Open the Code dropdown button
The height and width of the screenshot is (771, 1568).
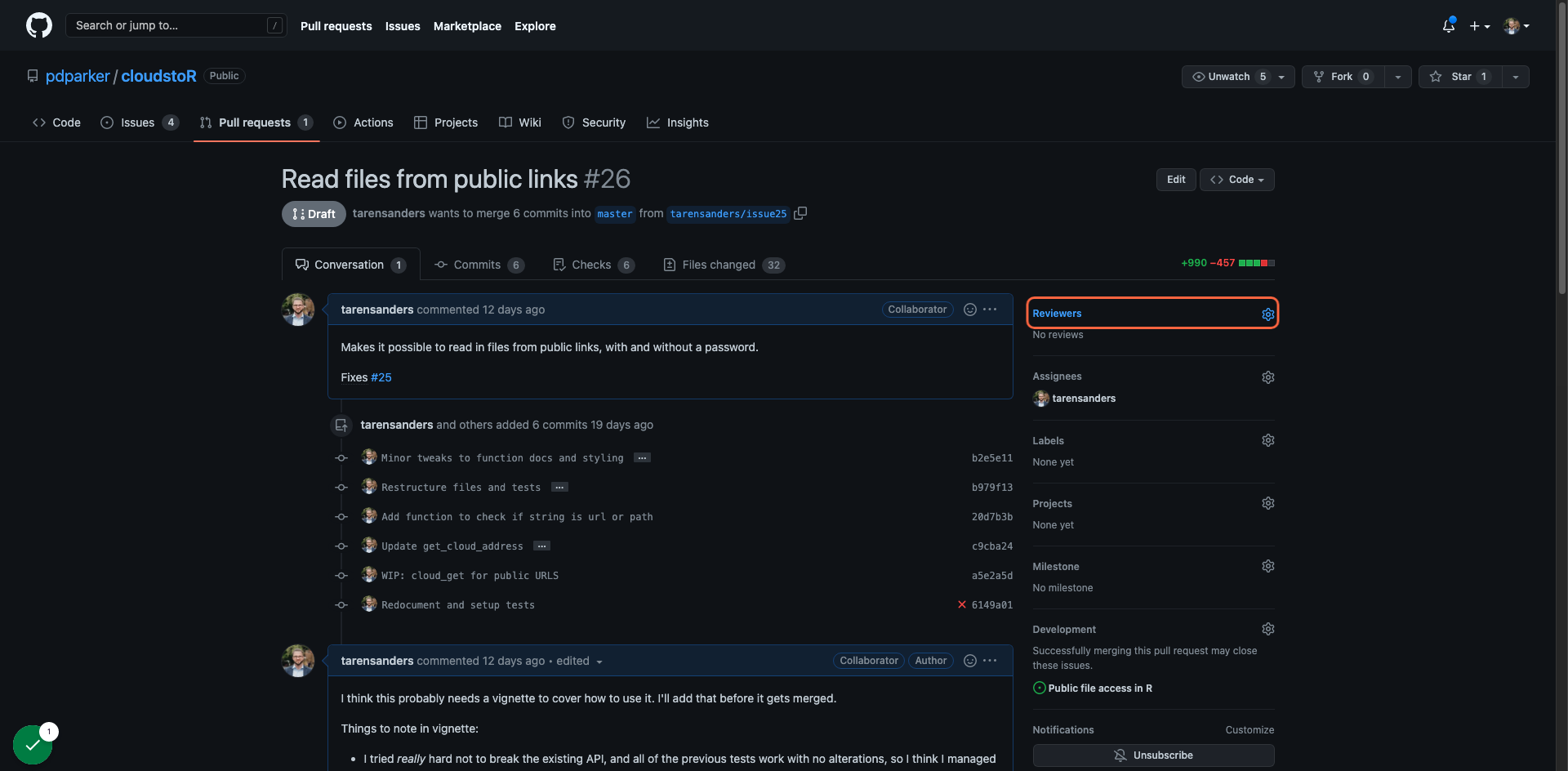point(1236,180)
